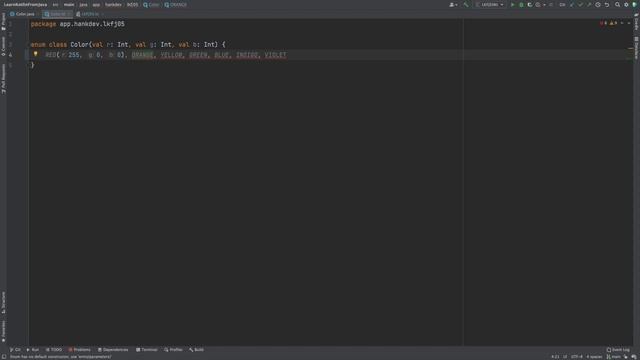The image size is (640, 360).
Task: Click the RED enum entry in code
Action: (51, 55)
